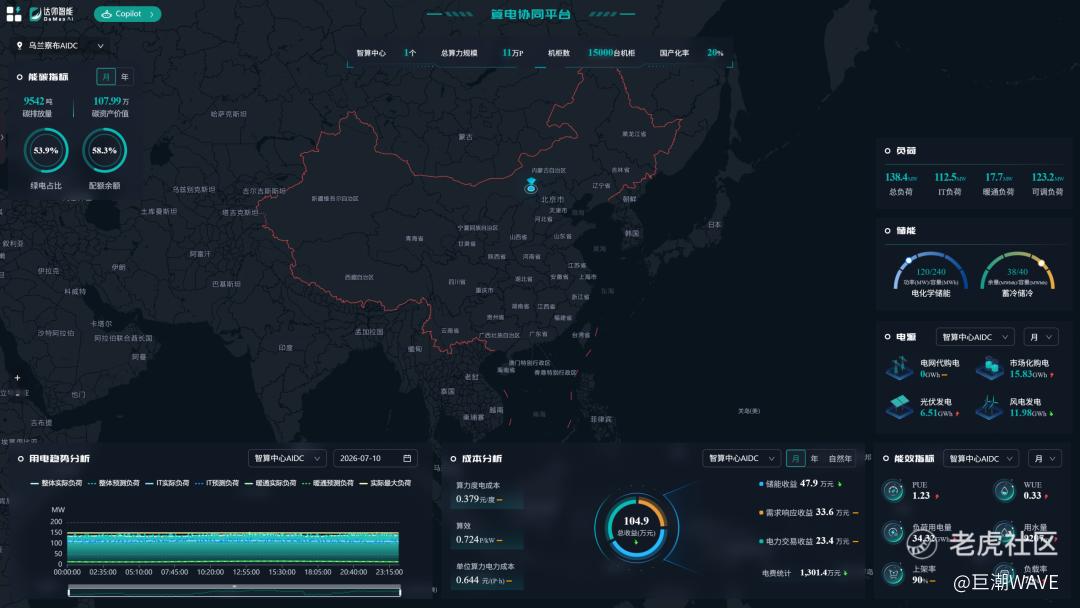Click the chart time range zoom slider
This screenshot has width=1080, height=608.
tap(234, 590)
